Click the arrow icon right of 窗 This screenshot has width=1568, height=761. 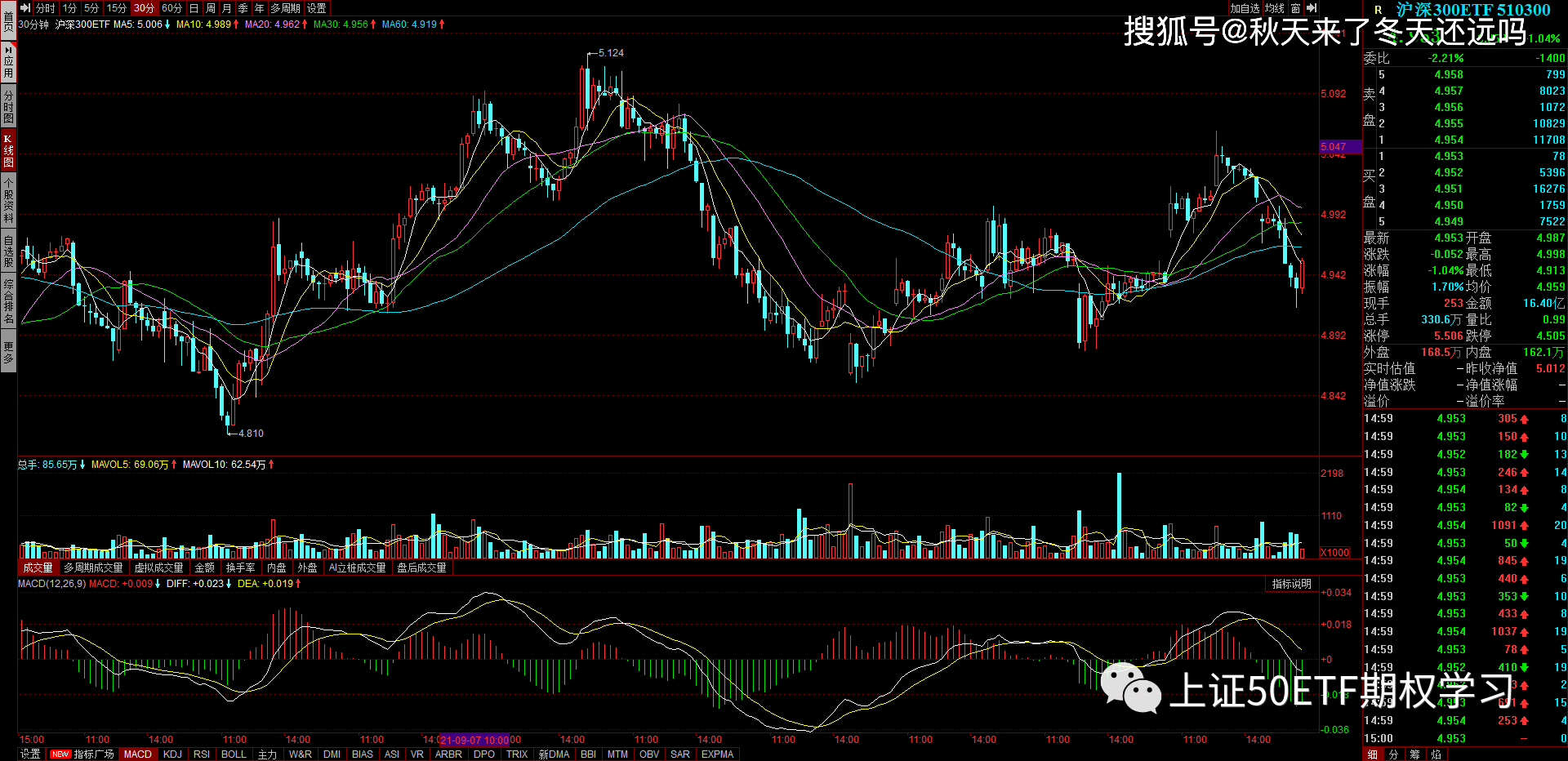[1312, 8]
